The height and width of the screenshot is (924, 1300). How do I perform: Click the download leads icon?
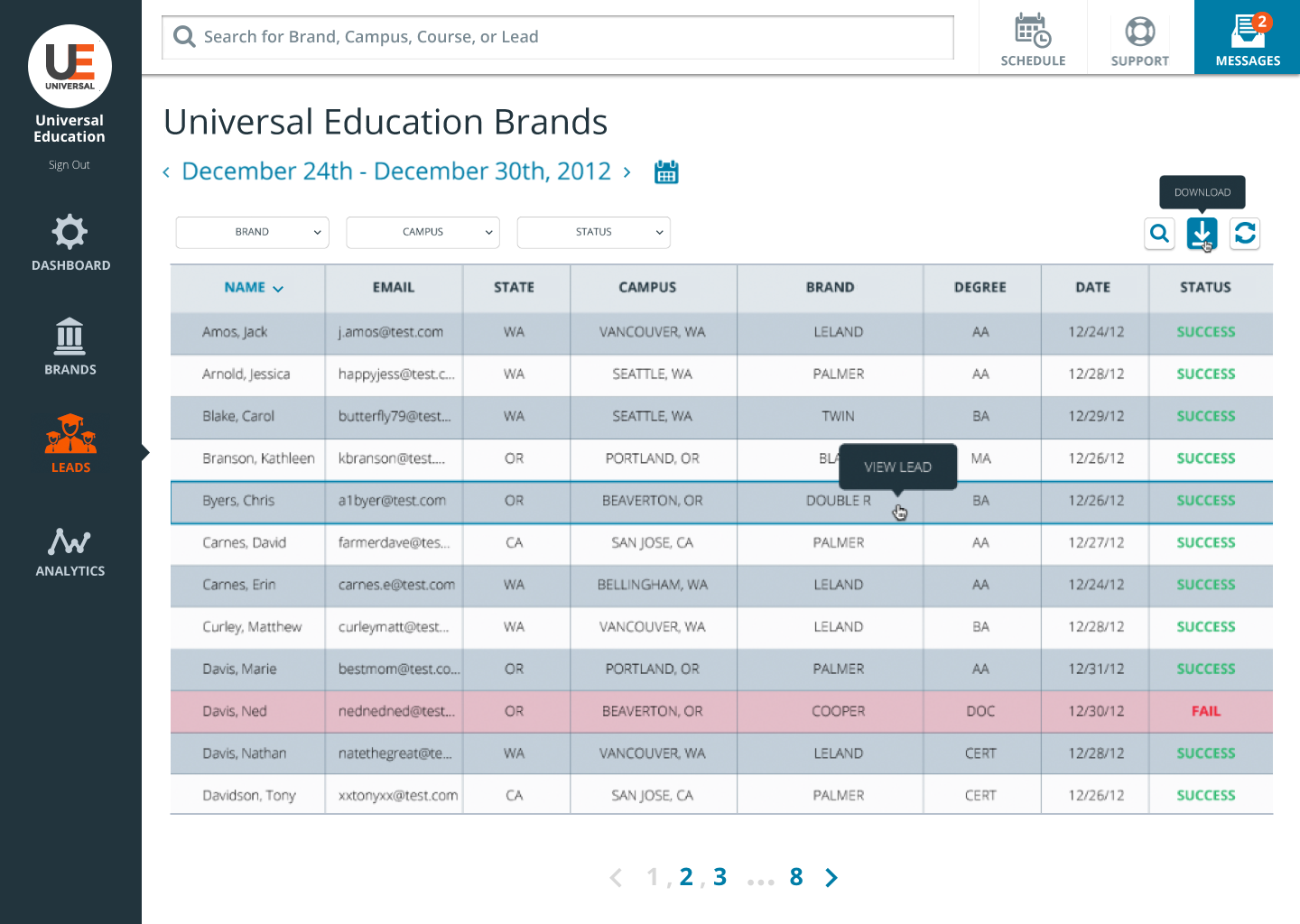tap(1202, 234)
